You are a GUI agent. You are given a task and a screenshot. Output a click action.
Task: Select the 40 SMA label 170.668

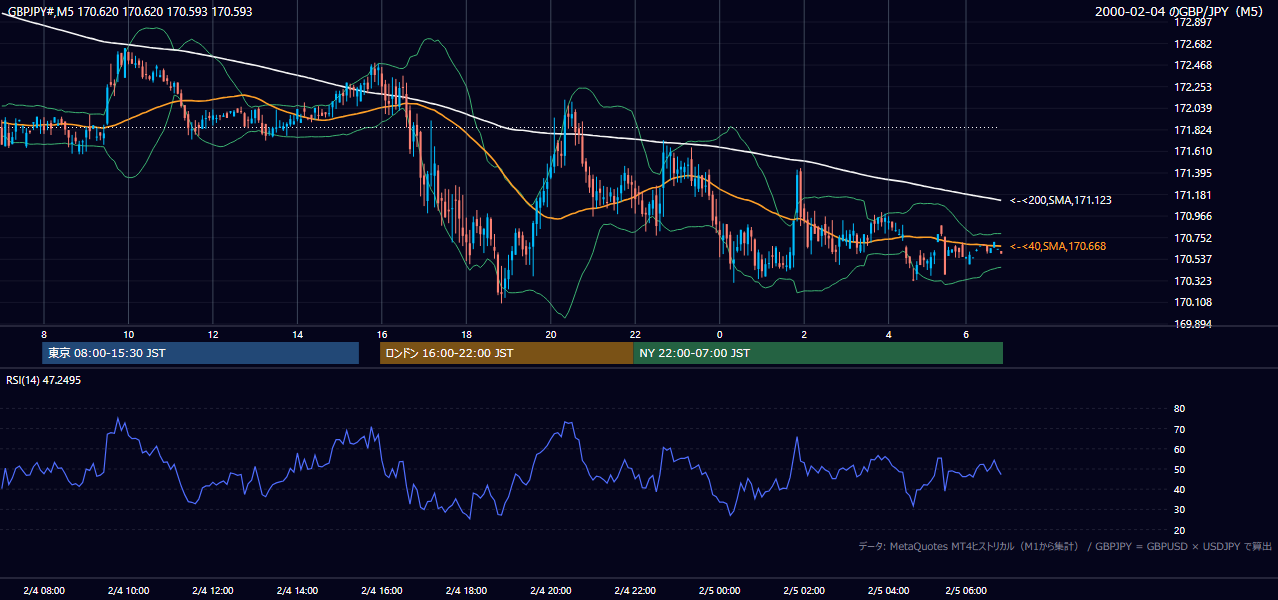coord(1058,246)
